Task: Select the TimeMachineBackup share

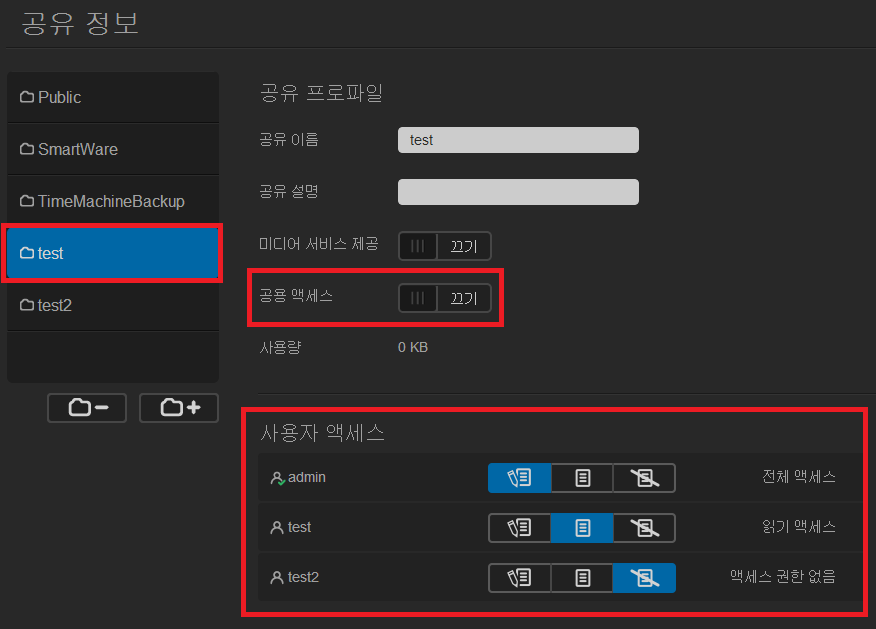Action: click(x=112, y=201)
